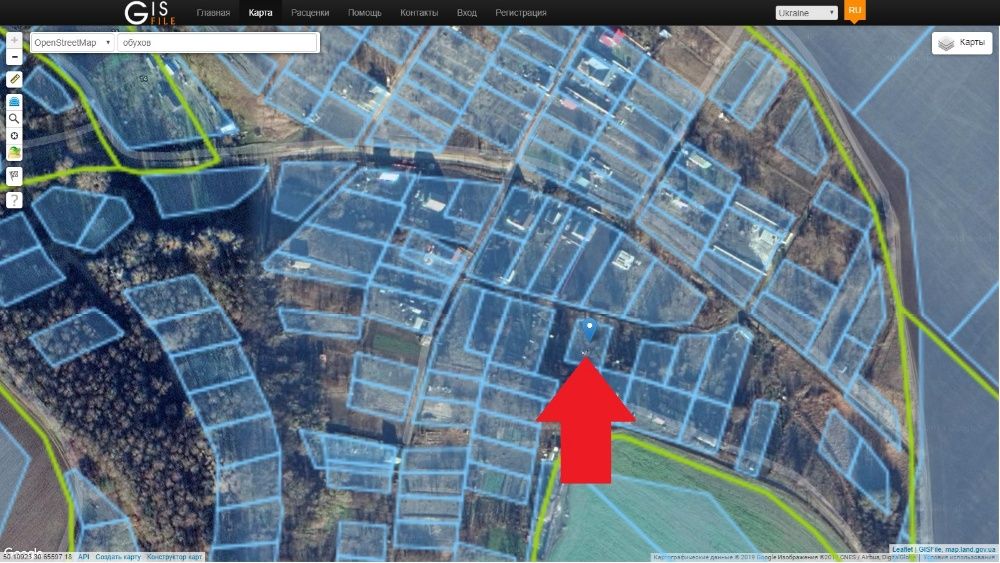
Task: Open the Карты layers panel
Action: point(962,43)
